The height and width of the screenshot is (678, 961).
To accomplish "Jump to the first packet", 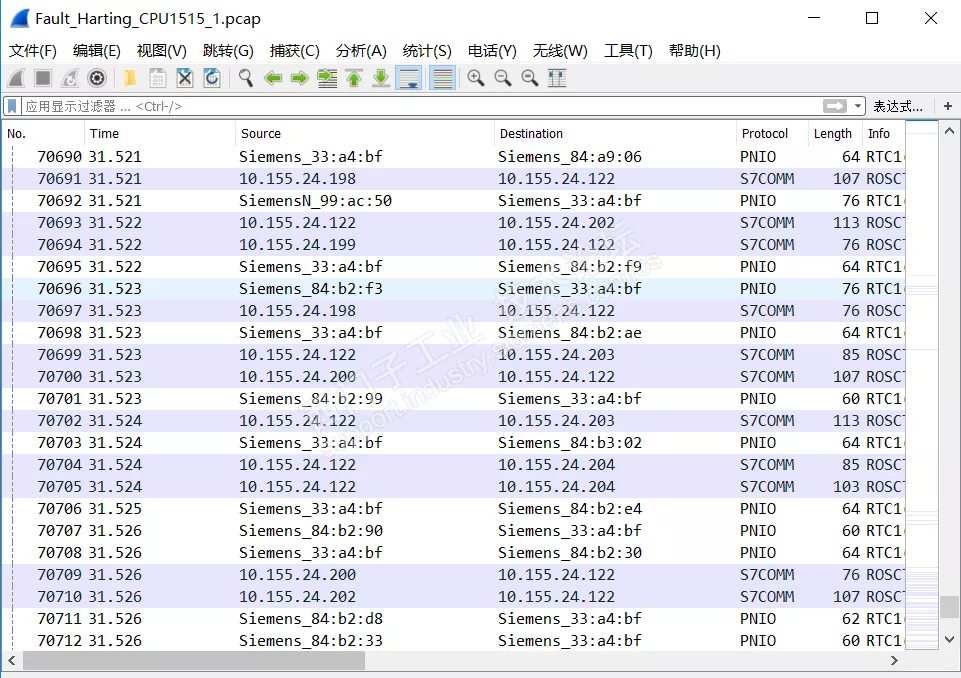I will coord(354,78).
